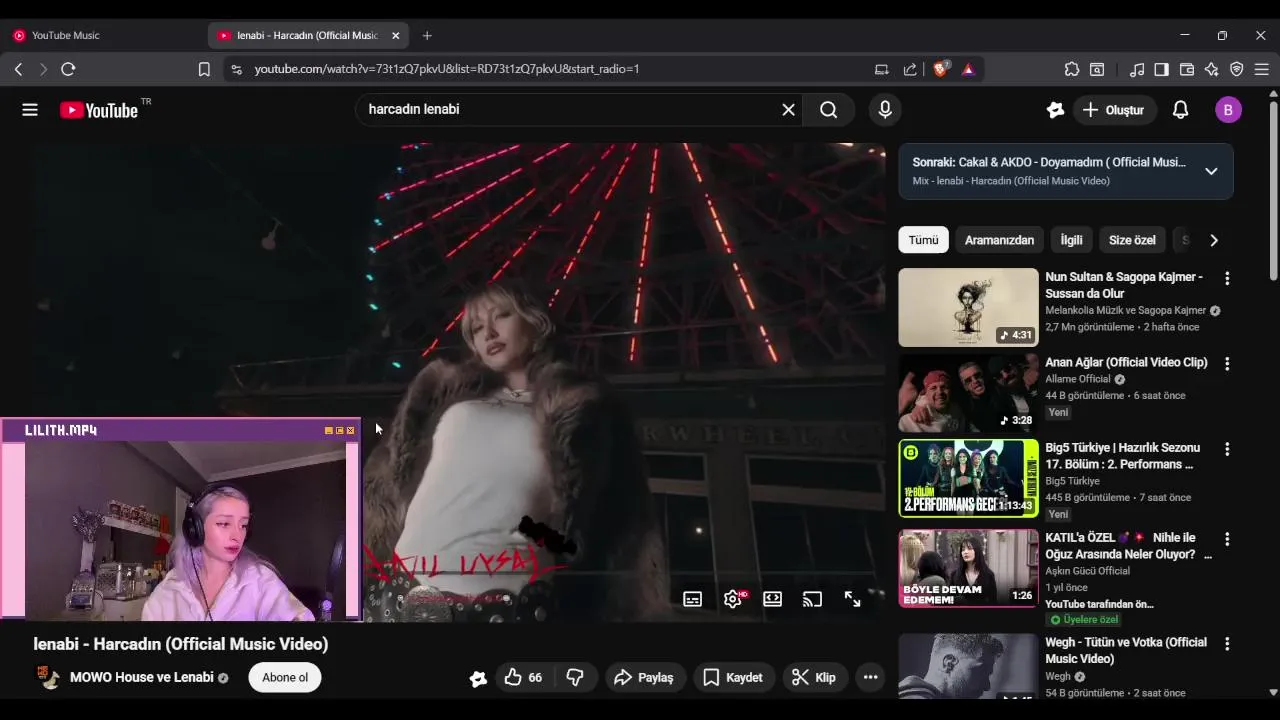Screen dimensions: 1280x720
Task: Open the Leo AI sparkle icon
Action: 1212,69
